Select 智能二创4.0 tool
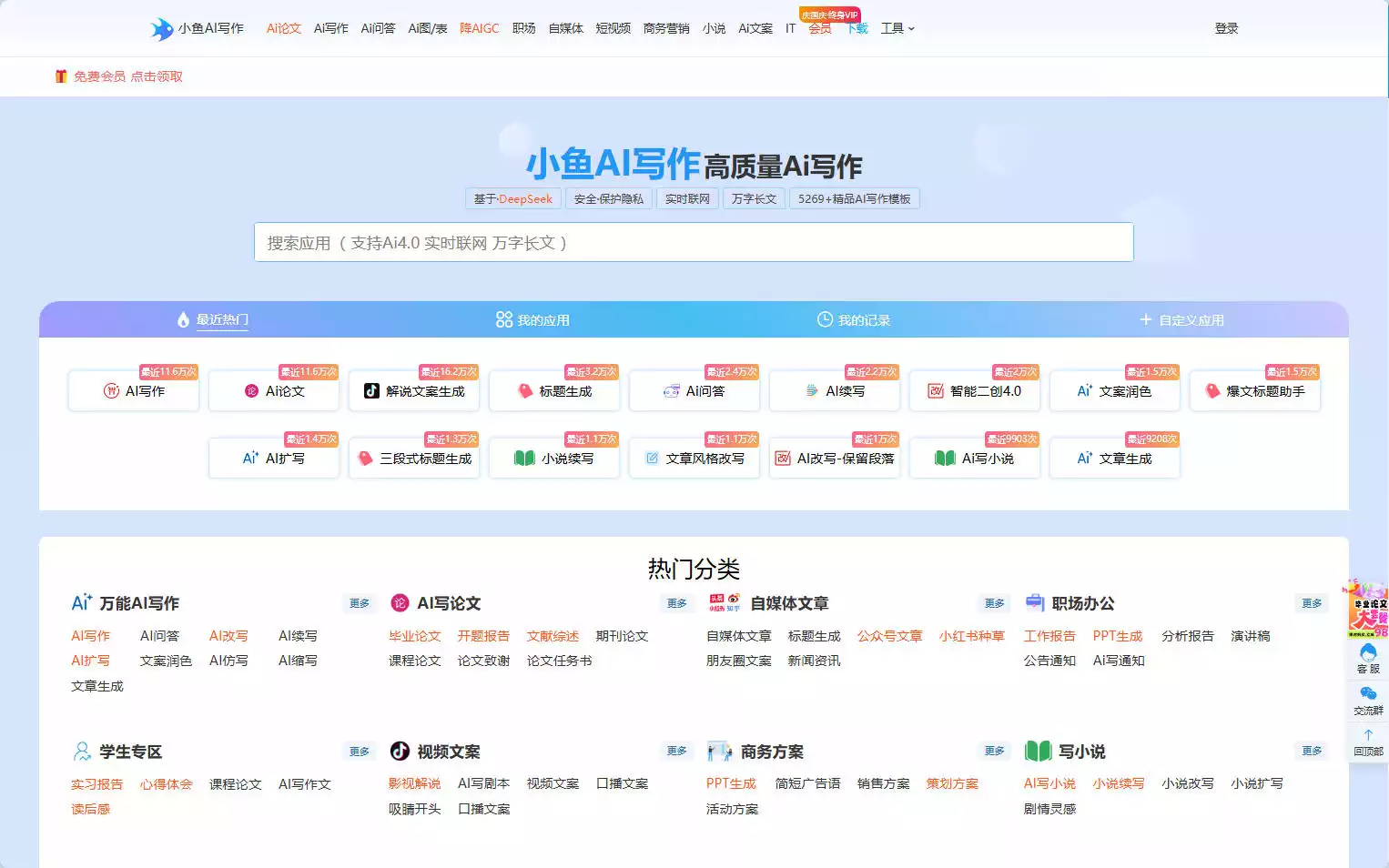Image resolution: width=1389 pixels, height=868 pixels. pyautogui.click(x=975, y=390)
